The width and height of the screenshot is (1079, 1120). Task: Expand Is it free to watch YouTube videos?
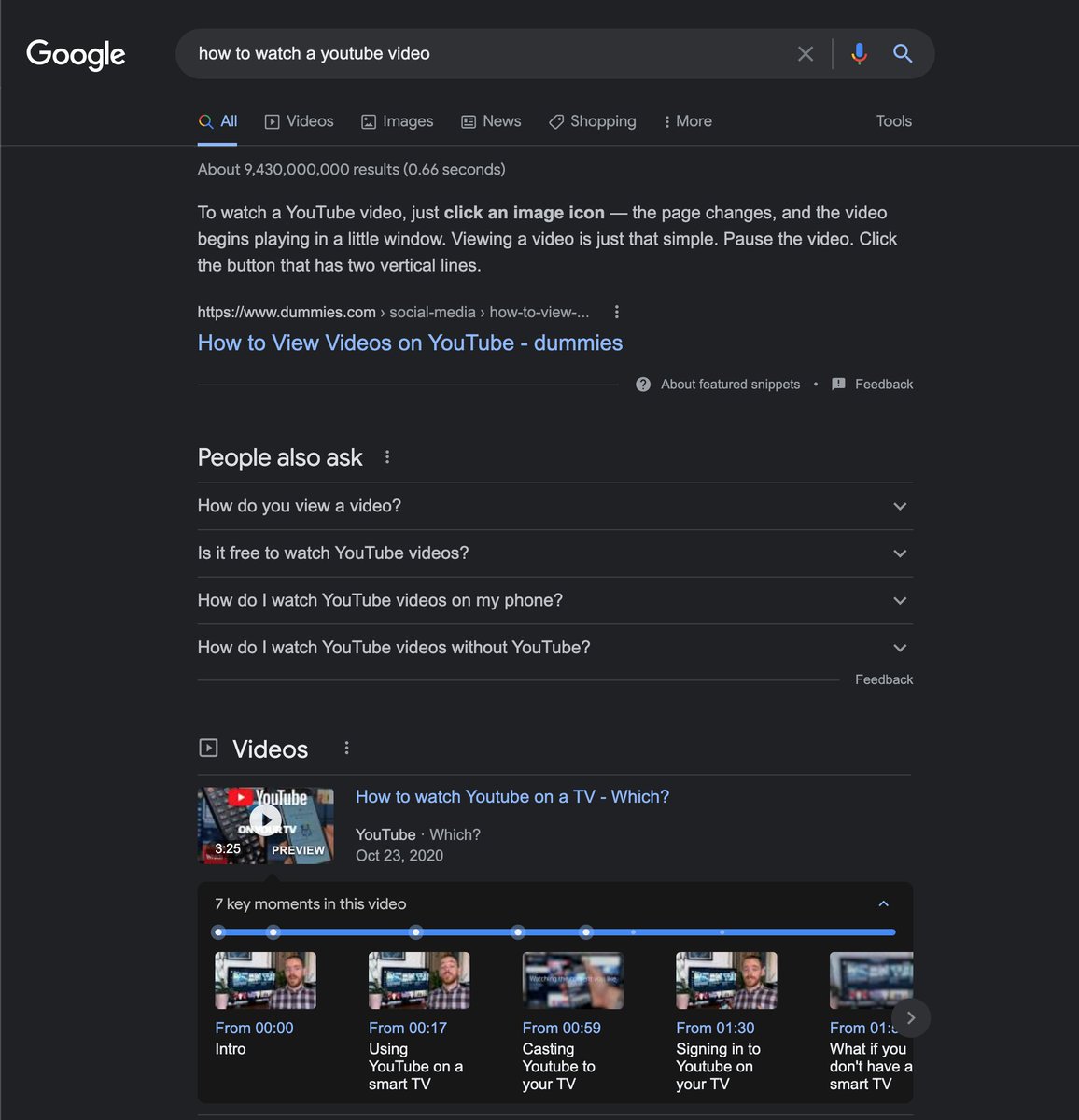pos(554,553)
